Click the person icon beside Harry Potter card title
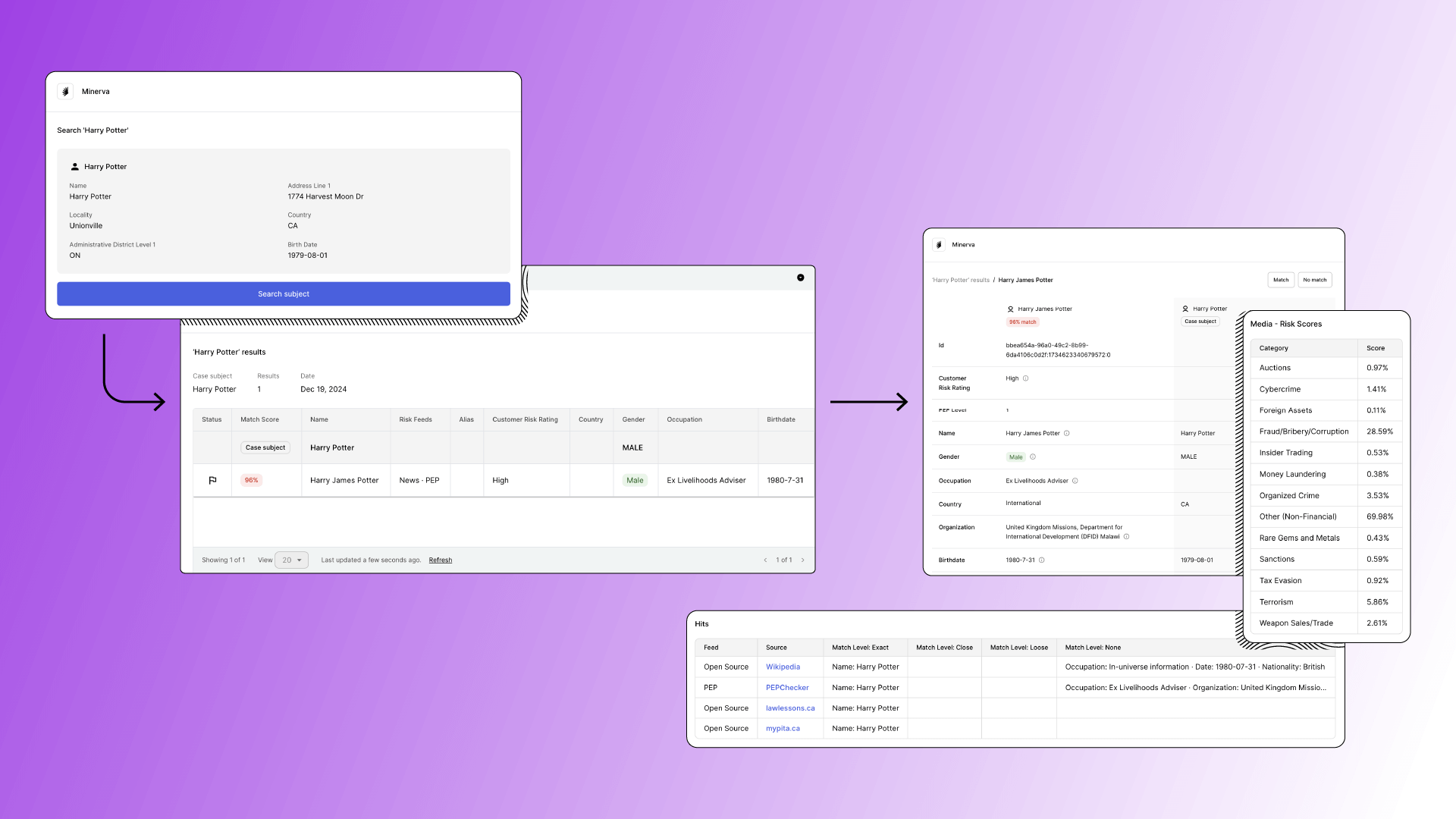Viewport: 1456px width, 819px height. coord(74,167)
